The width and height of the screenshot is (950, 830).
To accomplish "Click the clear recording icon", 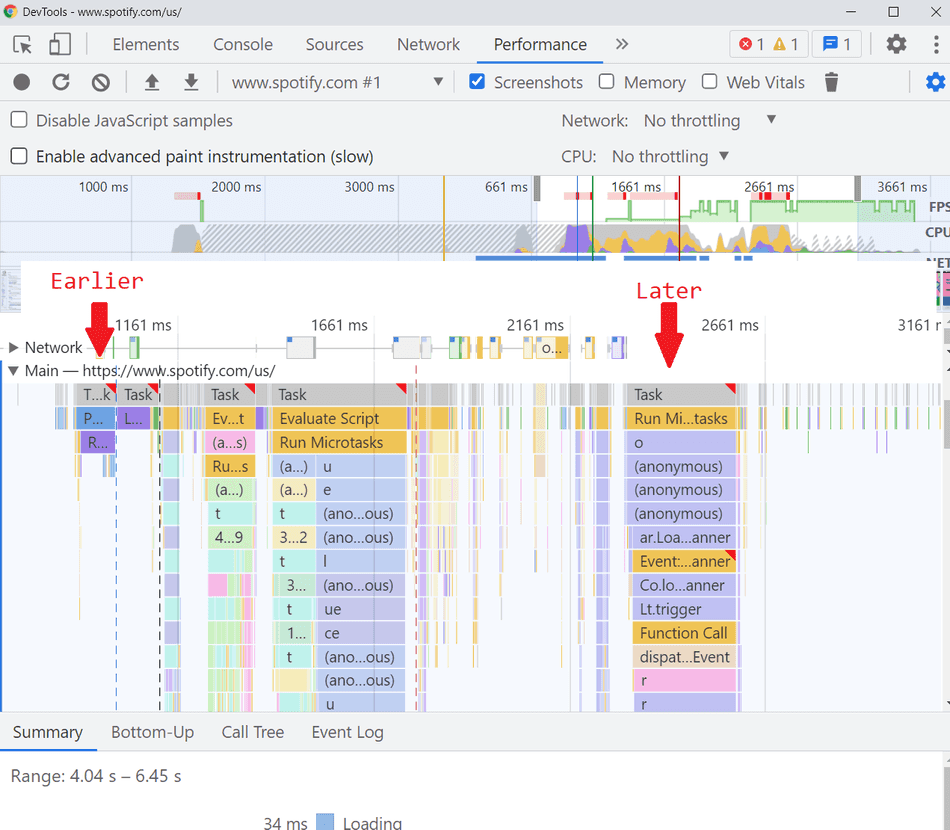I will pyautogui.click(x=100, y=83).
